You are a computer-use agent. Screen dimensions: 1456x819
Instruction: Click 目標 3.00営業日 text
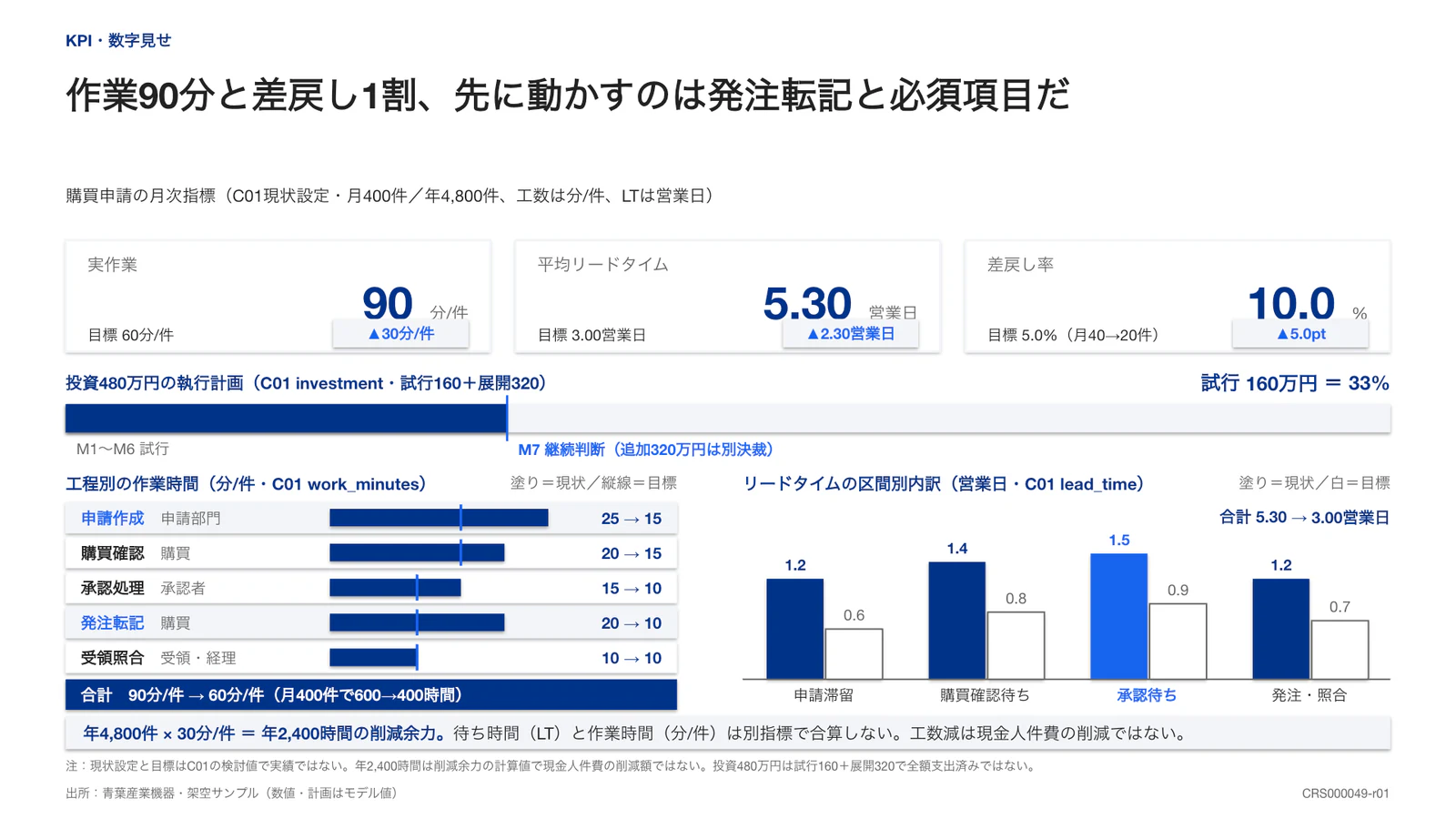[591, 335]
